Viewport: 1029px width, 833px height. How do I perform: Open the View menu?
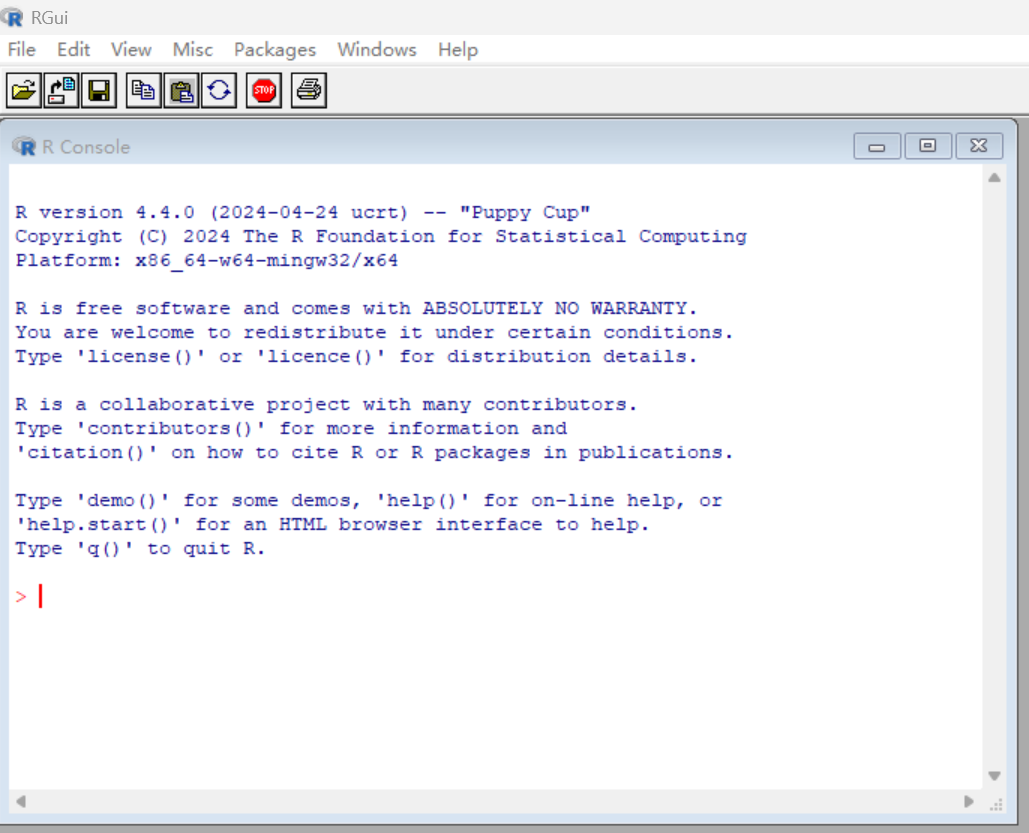point(131,50)
